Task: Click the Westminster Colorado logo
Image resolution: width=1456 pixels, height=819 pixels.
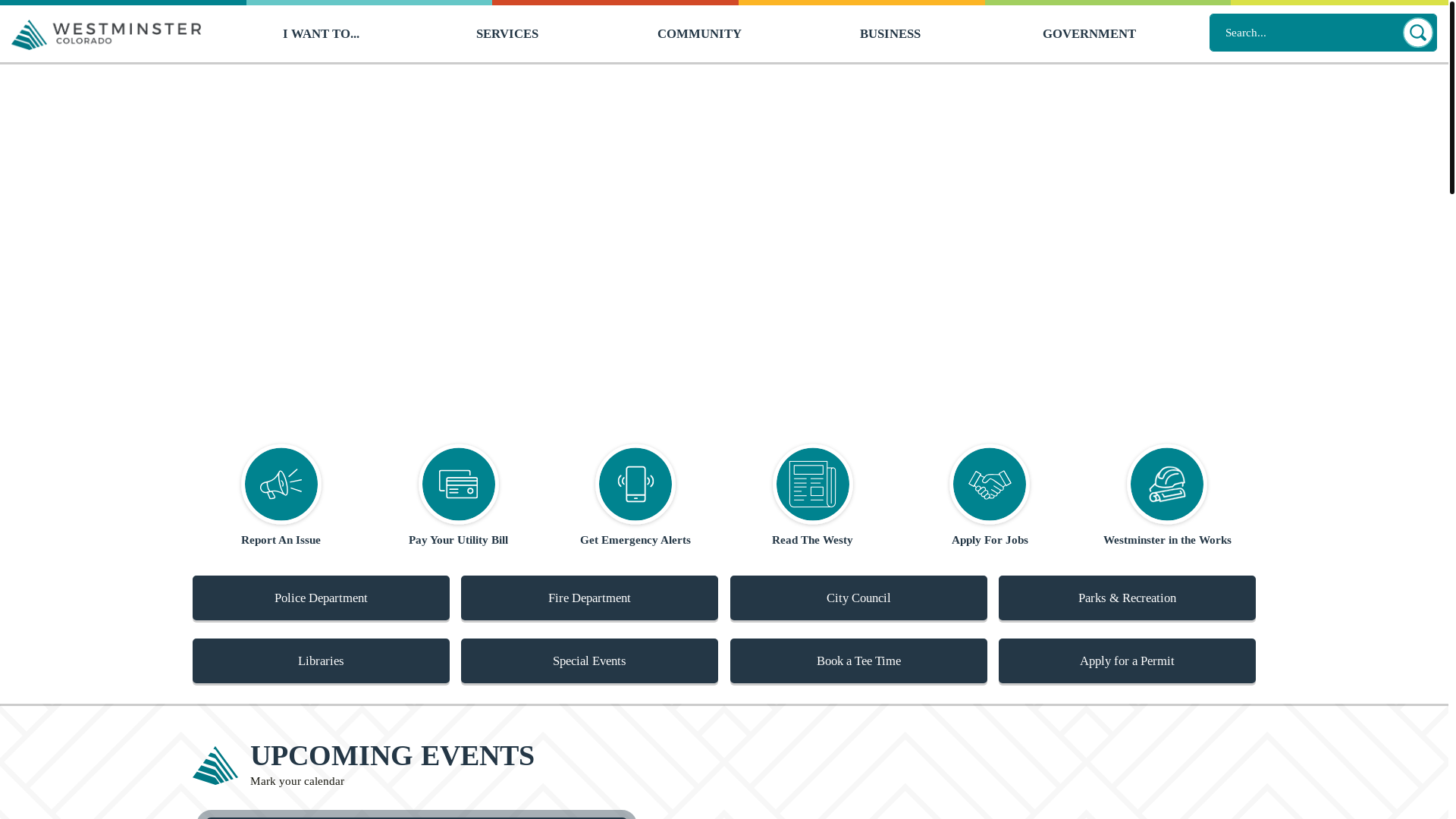Action: (106, 34)
